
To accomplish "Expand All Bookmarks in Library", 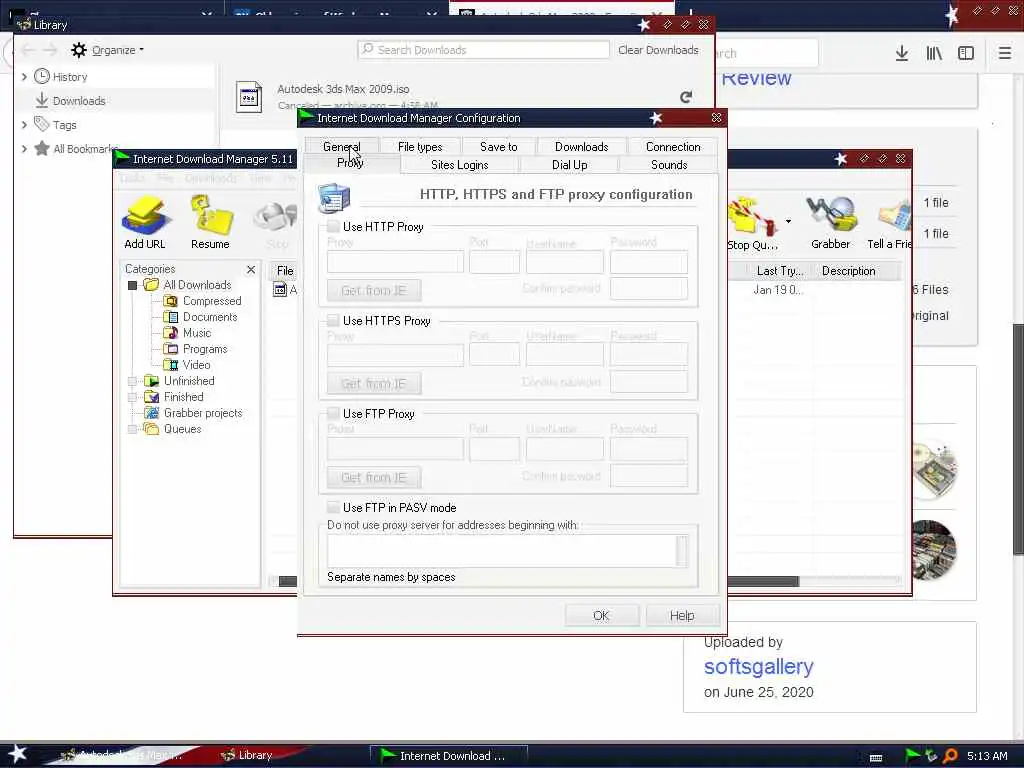I will [24, 149].
